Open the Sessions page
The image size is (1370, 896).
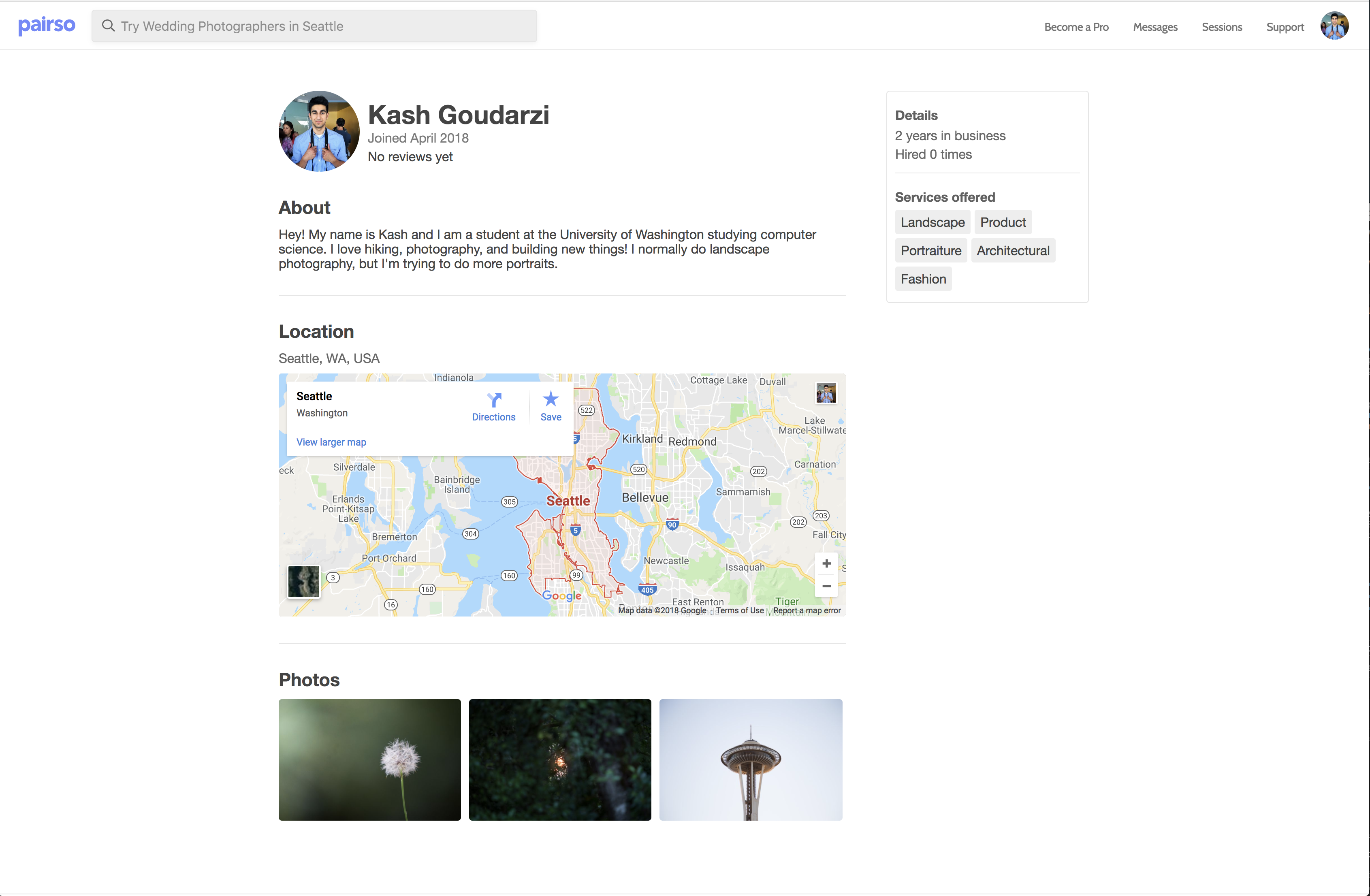point(1221,27)
